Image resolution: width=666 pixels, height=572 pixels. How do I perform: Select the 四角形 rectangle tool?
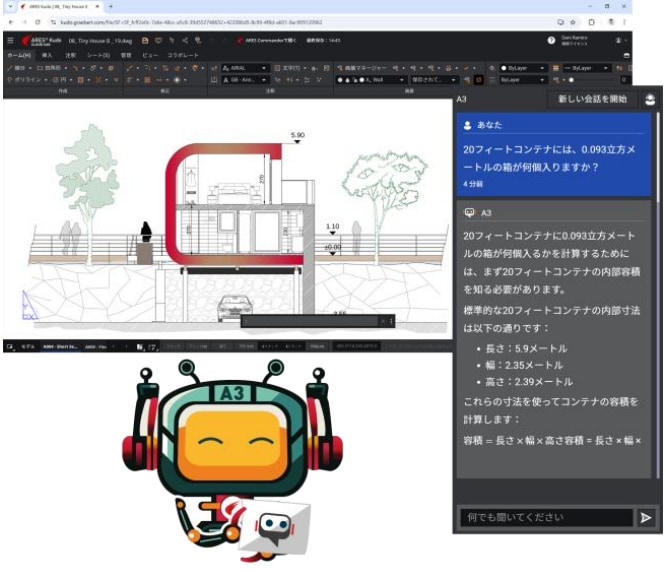tap(49, 68)
